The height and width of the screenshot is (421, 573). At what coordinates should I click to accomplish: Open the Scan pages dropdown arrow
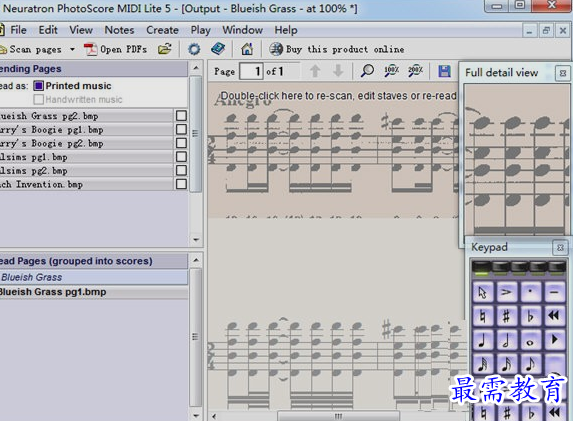pyautogui.click(x=72, y=49)
